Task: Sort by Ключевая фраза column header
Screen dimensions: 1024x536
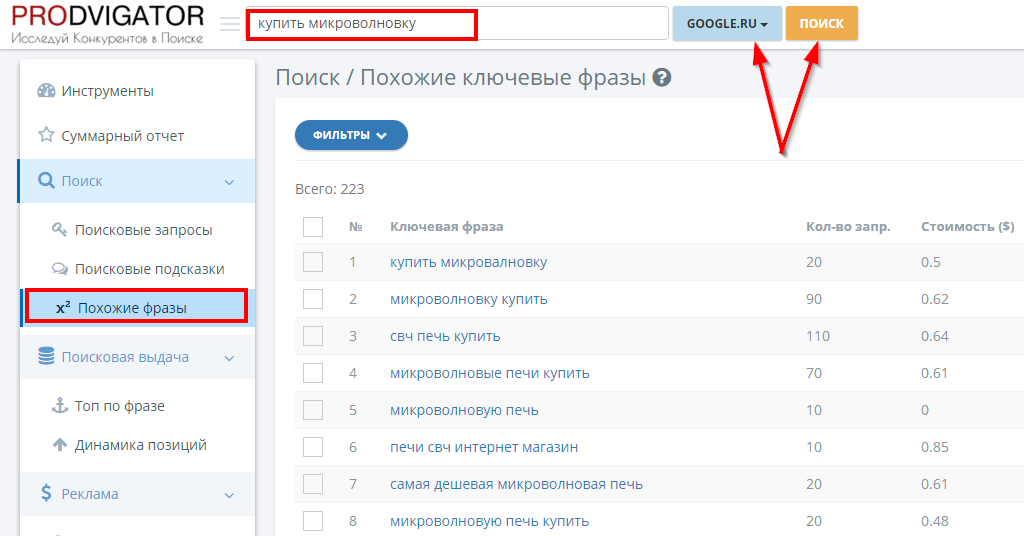Action: click(x=446, y=227)
